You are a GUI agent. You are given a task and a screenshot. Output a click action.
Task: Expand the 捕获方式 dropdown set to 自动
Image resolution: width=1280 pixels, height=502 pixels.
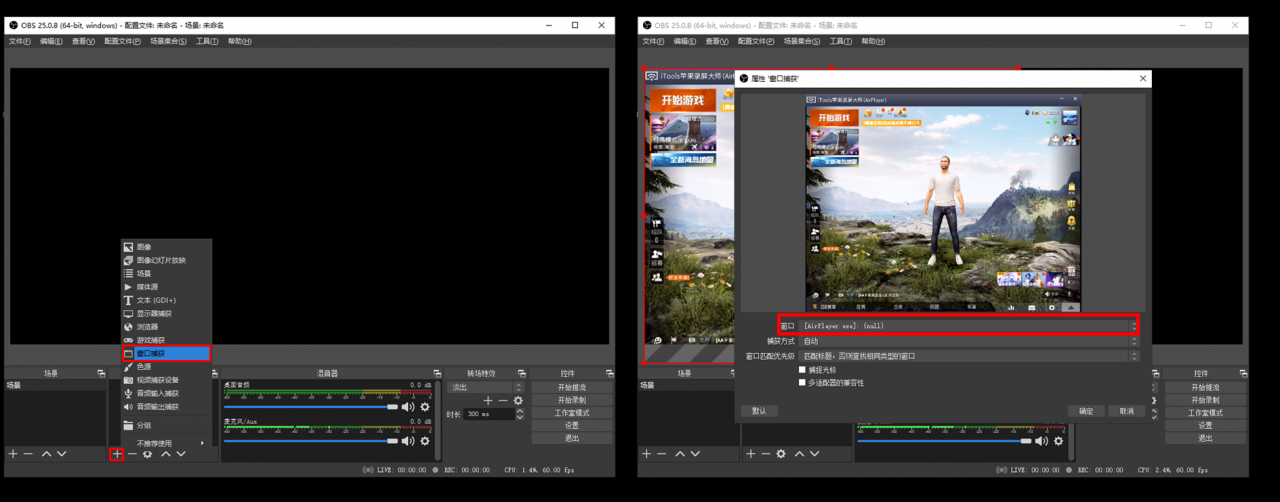pos(968,341)
